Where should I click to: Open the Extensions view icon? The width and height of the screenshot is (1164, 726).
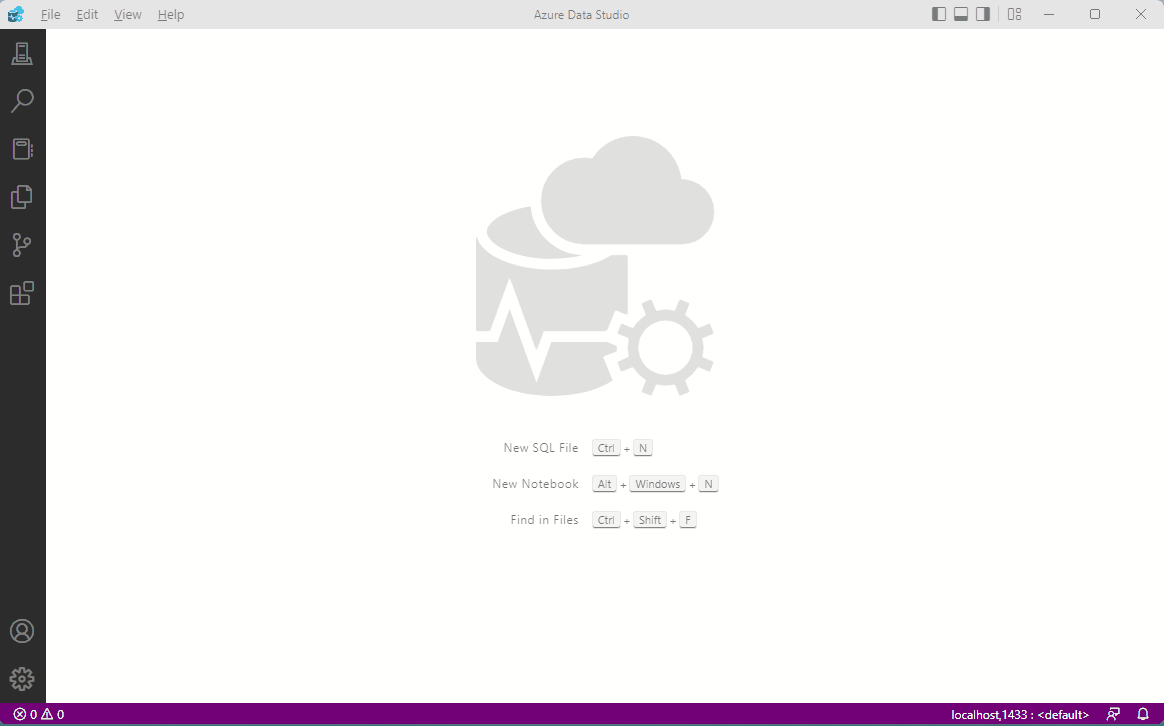point(22,293)
